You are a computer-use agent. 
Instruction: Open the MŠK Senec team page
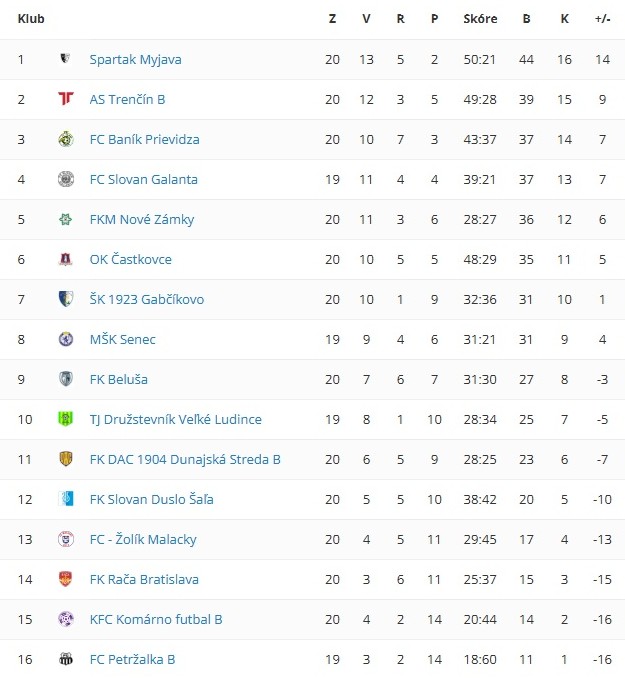pyautogui.click(x=122, y=339)
